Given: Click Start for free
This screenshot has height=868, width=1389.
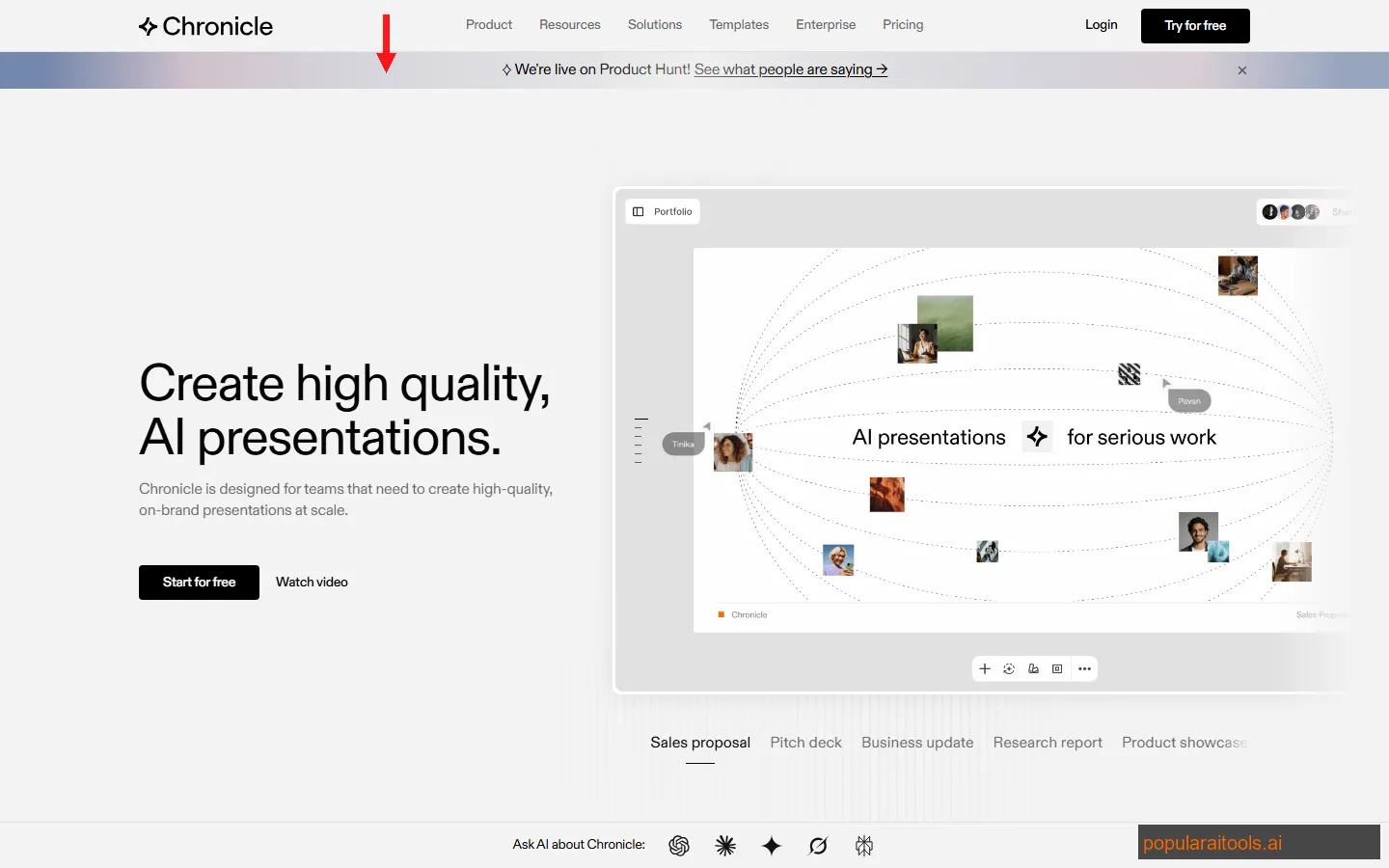Looking at the screenshot, I should [199, 582].
